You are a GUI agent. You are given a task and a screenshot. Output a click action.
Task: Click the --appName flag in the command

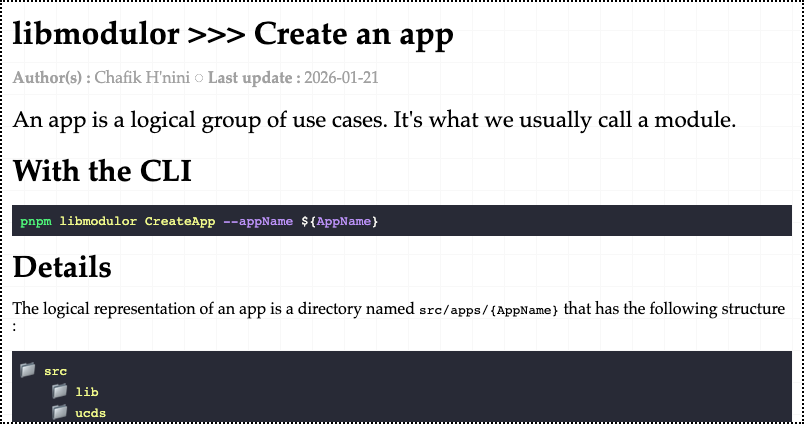(258, 221)
